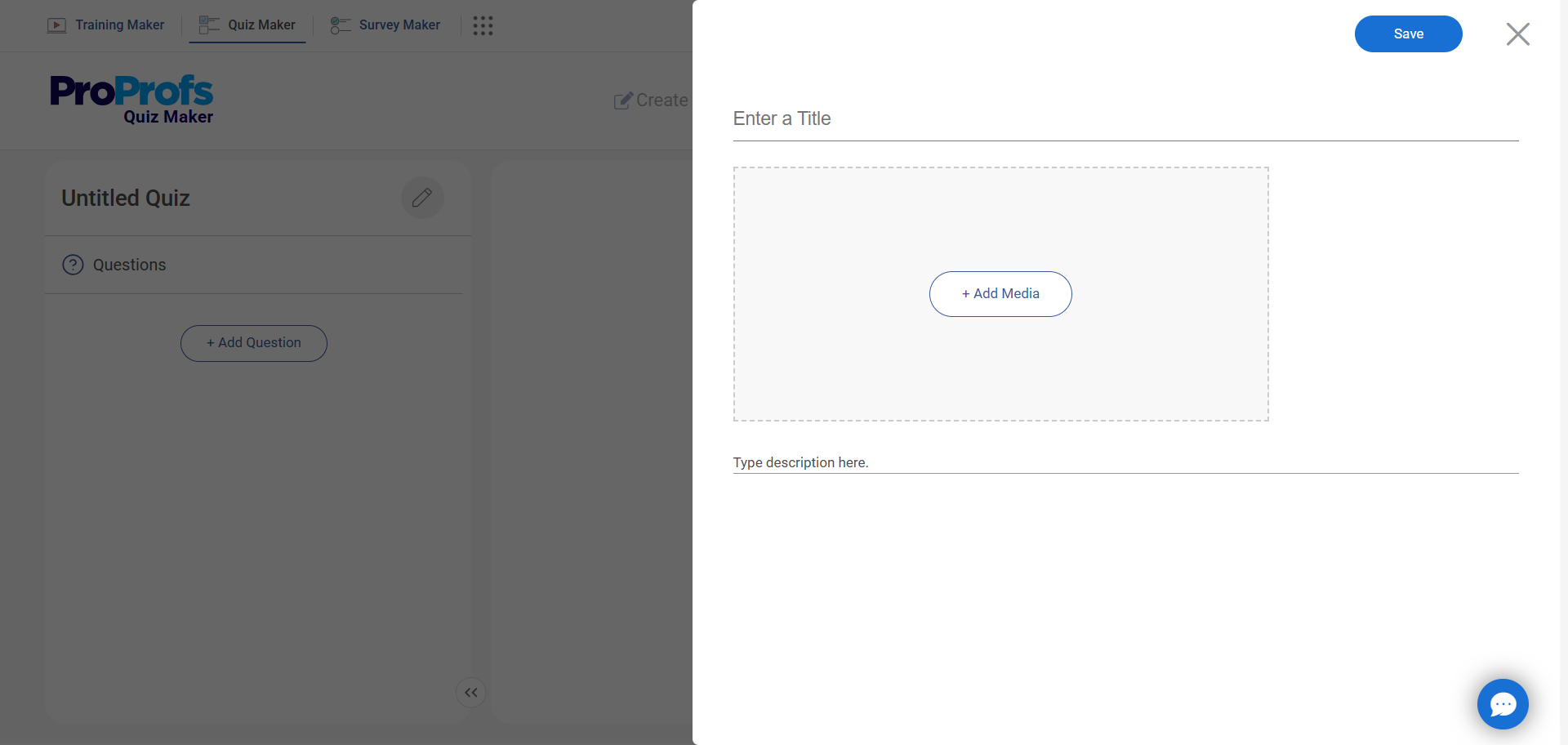The width and height of the screenshot is (1568, 745).
Task: Click the Type description here field
Action: tap(1125, 462)
